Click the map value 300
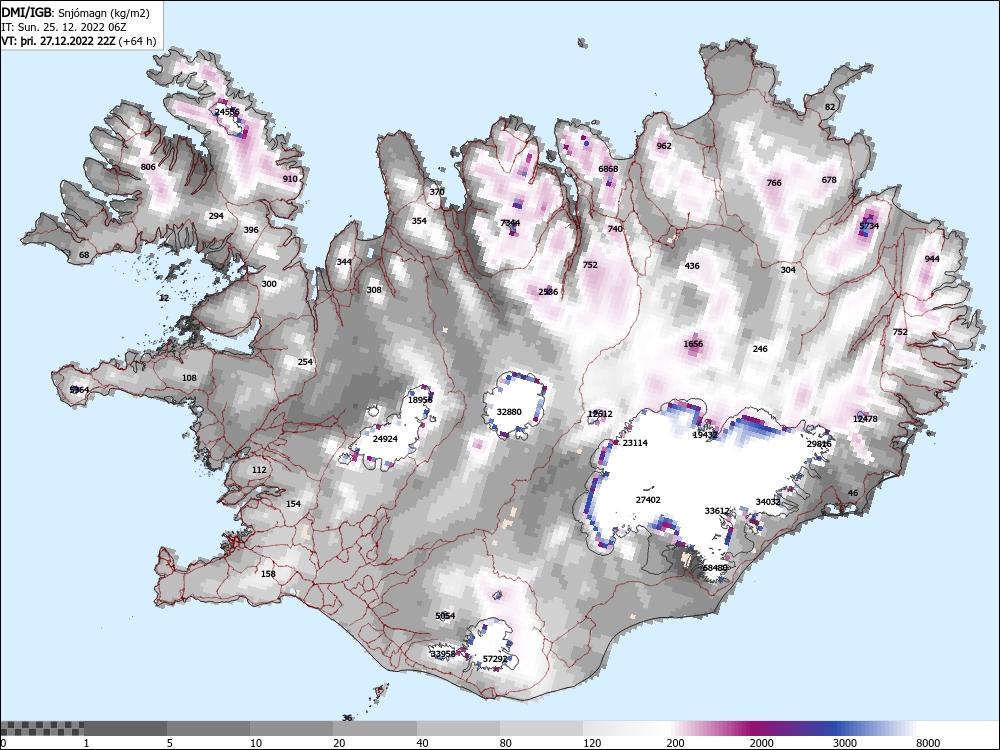1000x750 pixels. (269, 284)
